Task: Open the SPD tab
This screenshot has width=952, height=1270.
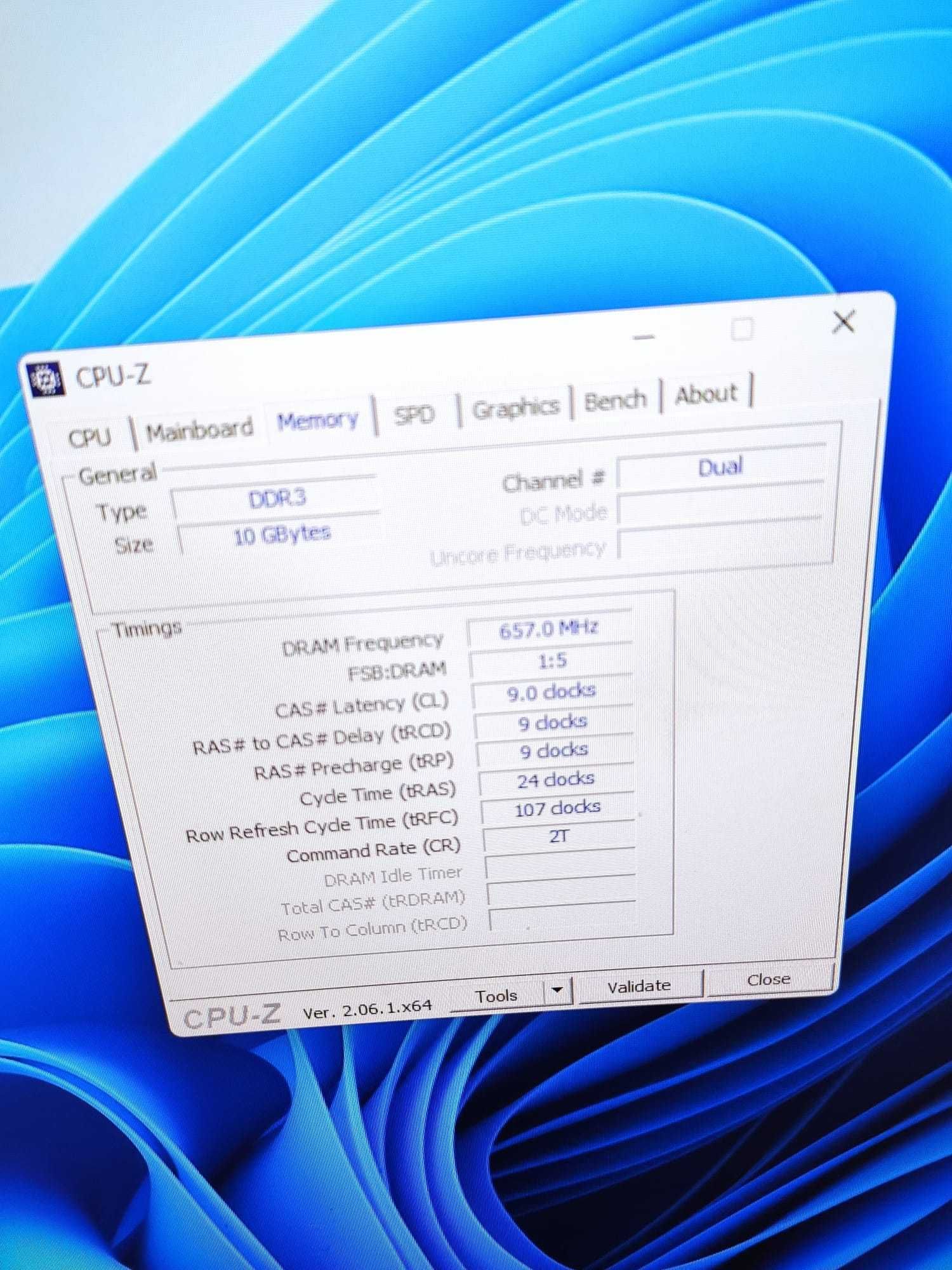Action: coord(414,415)
